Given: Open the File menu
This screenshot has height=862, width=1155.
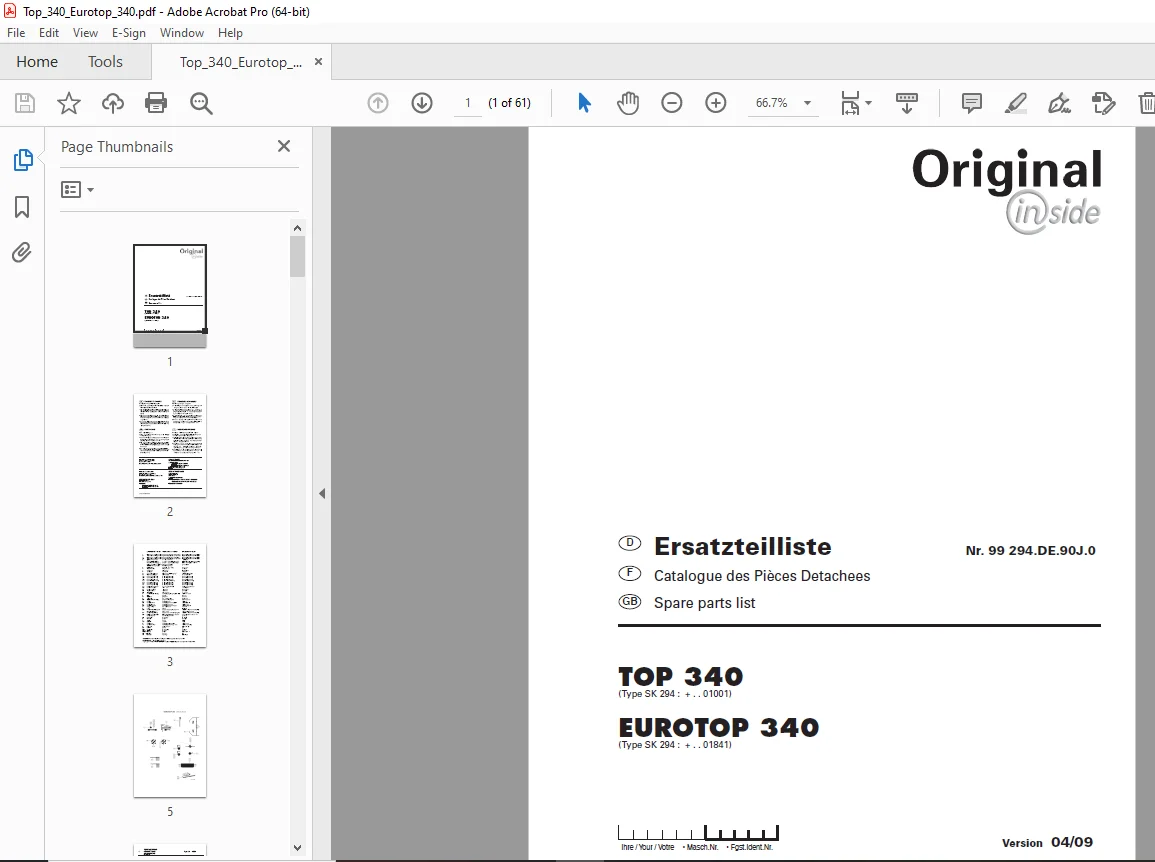Looking at the screenshot, I should pos(15,33).
